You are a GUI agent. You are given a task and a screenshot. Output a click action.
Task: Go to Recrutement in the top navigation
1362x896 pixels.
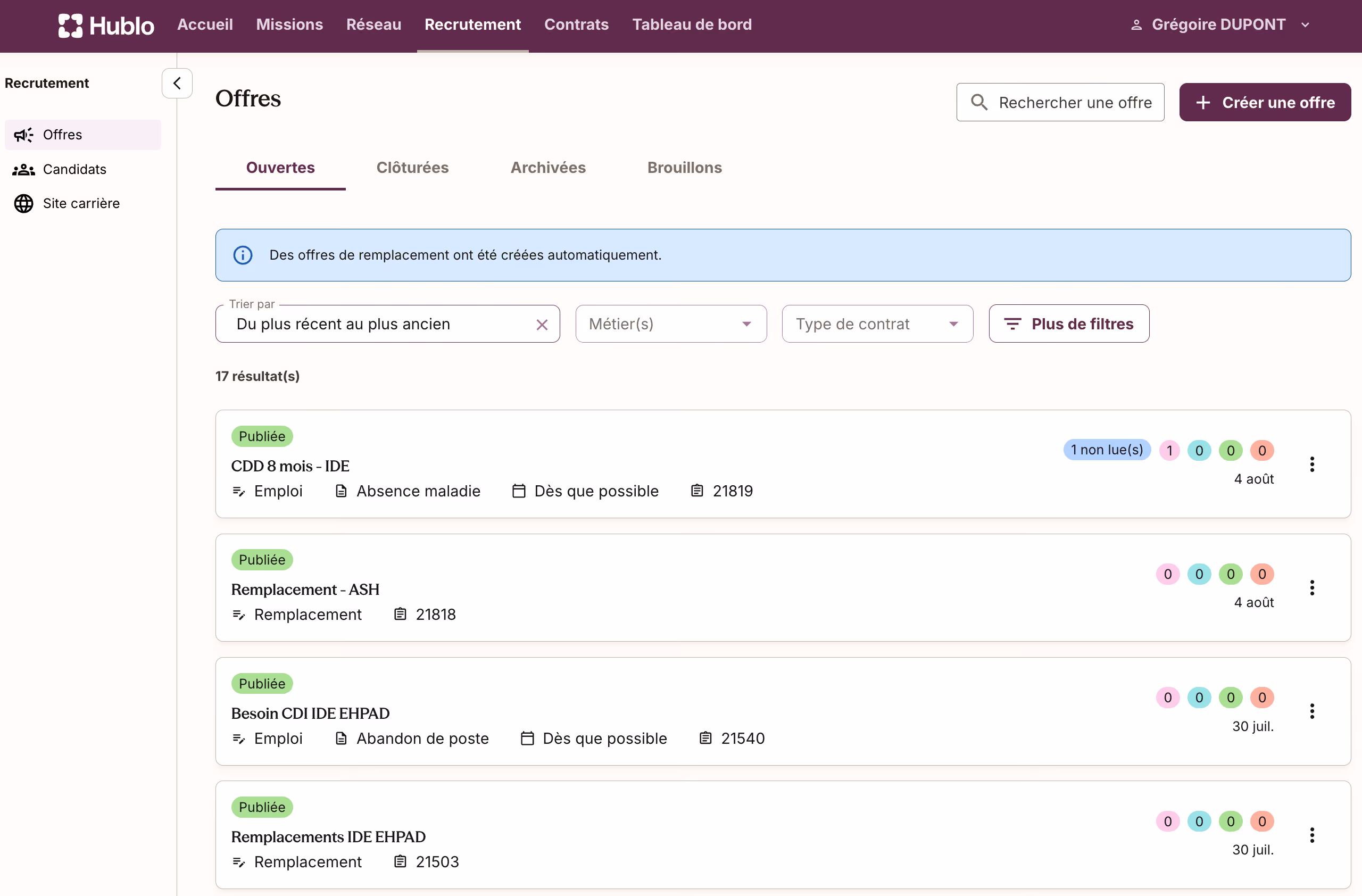[x=472, y=24]
